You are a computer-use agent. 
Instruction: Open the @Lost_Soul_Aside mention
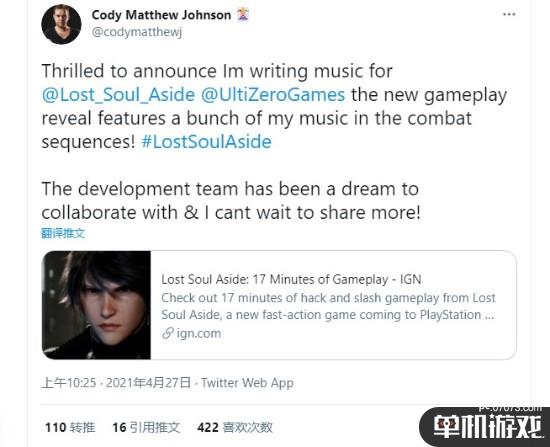coord(118,95)
